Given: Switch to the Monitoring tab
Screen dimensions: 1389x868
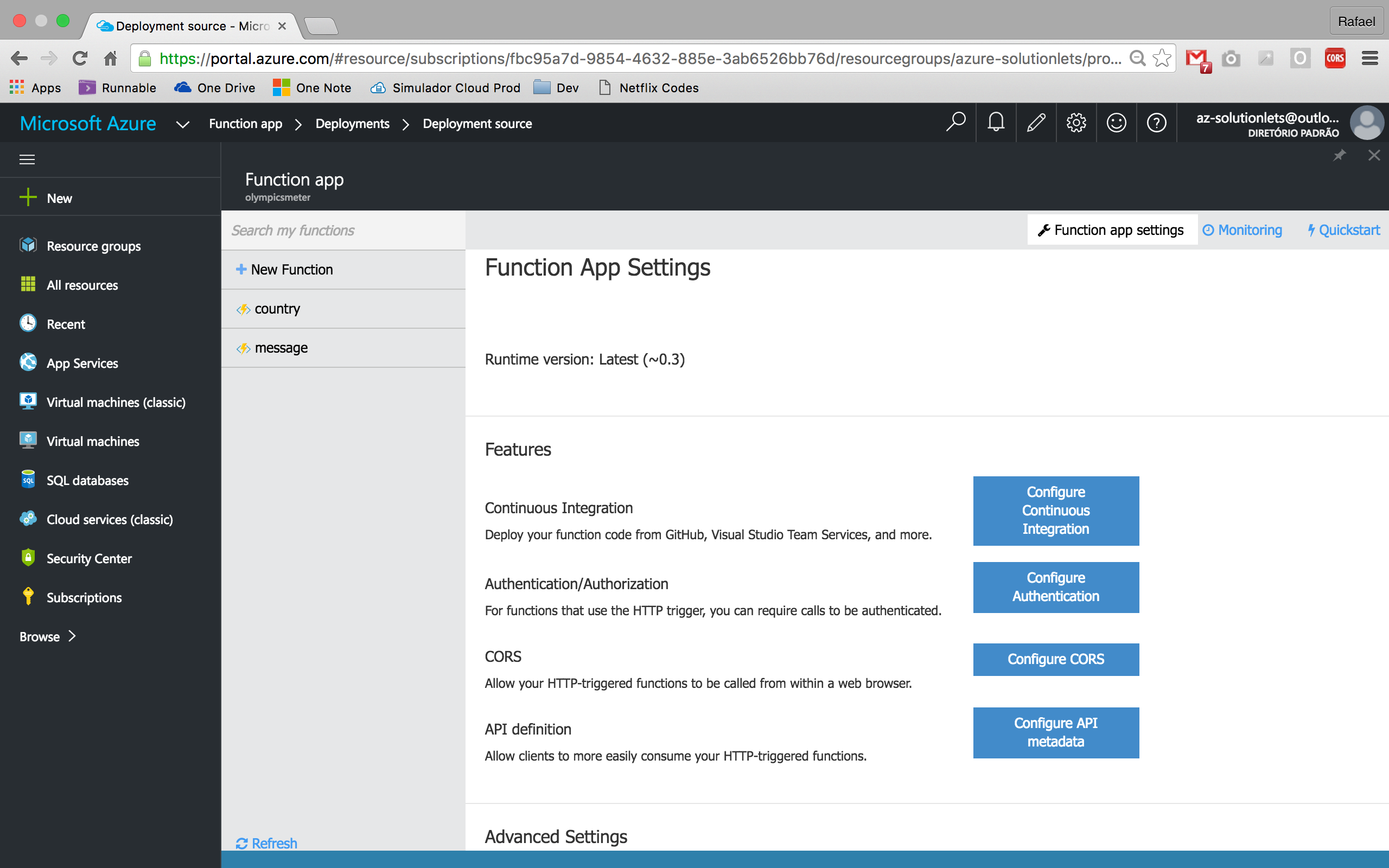Looking at the screenshot, I should 1243,230.
